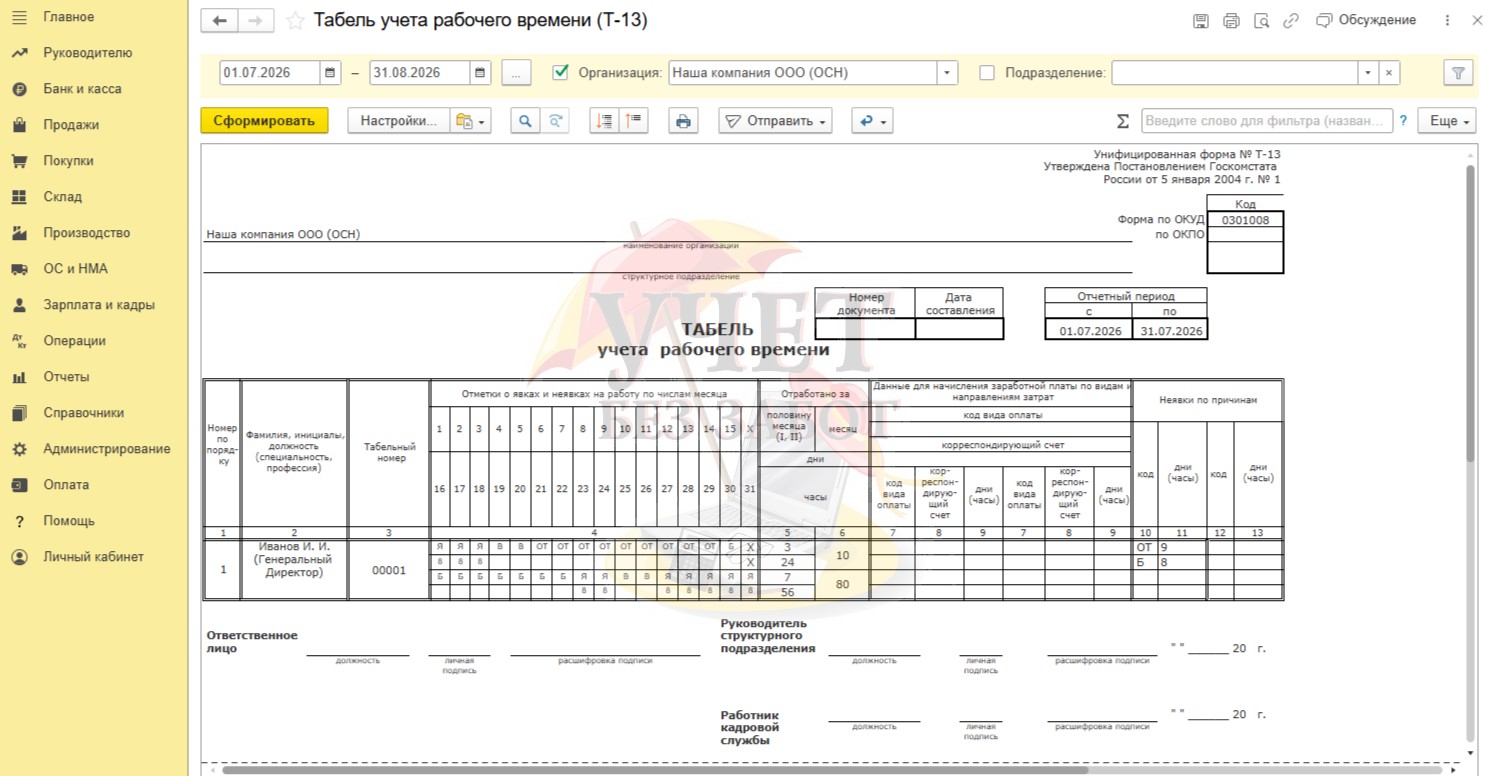Select report period end cell 31.07.2026

(1170, 331)
